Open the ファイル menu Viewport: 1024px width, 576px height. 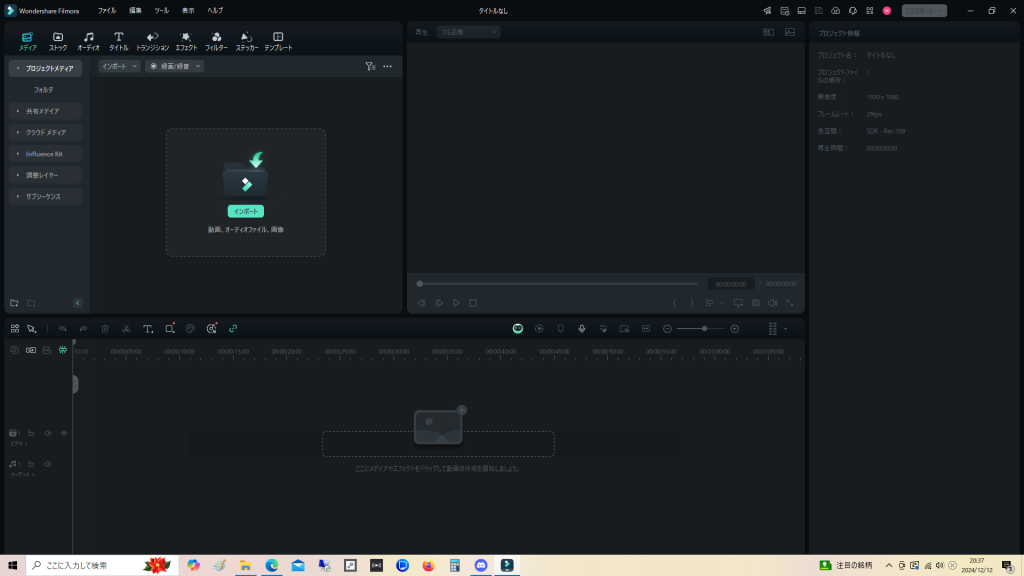point(106,10)
